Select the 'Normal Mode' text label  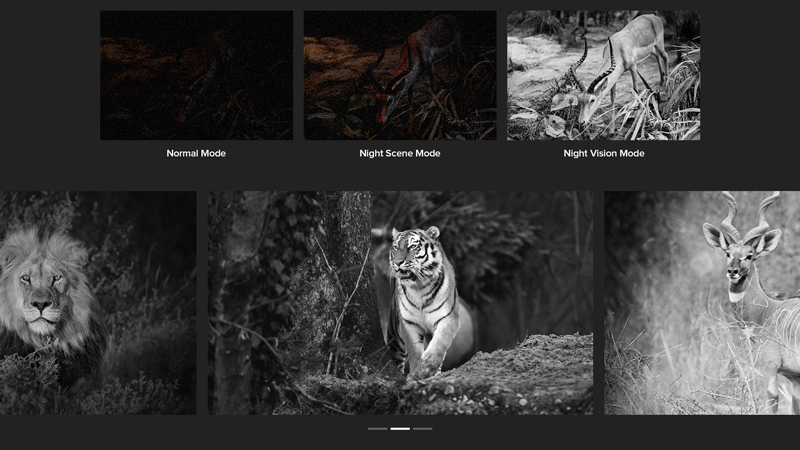tap(196, 154)
